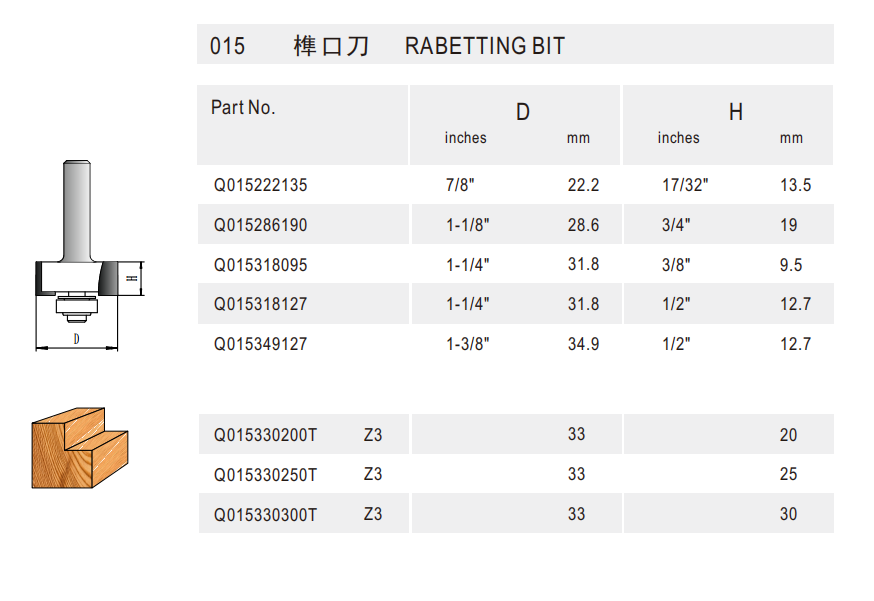This screenshot has width=874, height=601.
Task: Click the 015 catalog number in the title
Action: coord(227,46)
